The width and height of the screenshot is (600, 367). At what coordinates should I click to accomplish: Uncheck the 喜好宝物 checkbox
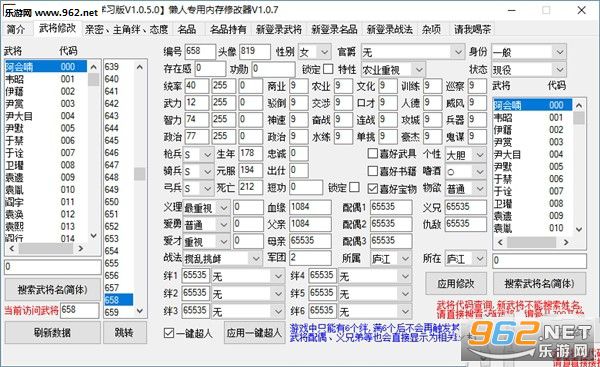click(x=372, y=188)
